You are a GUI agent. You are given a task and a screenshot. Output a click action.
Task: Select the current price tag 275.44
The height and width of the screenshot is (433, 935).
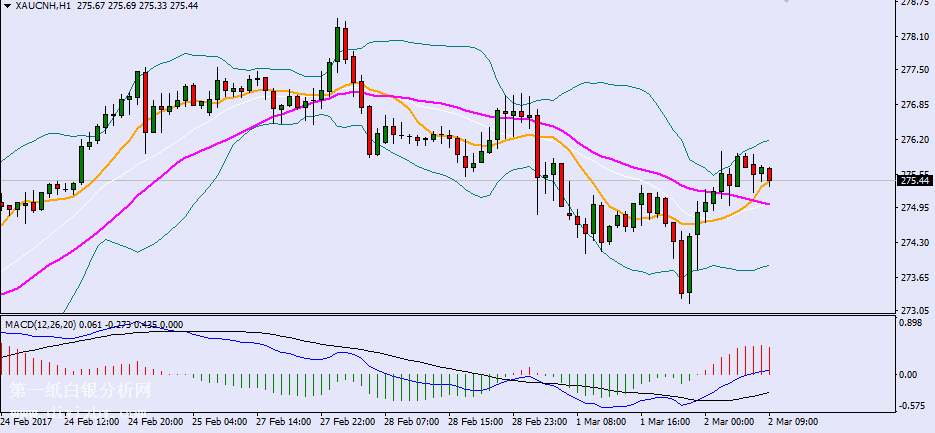(913, 181)
